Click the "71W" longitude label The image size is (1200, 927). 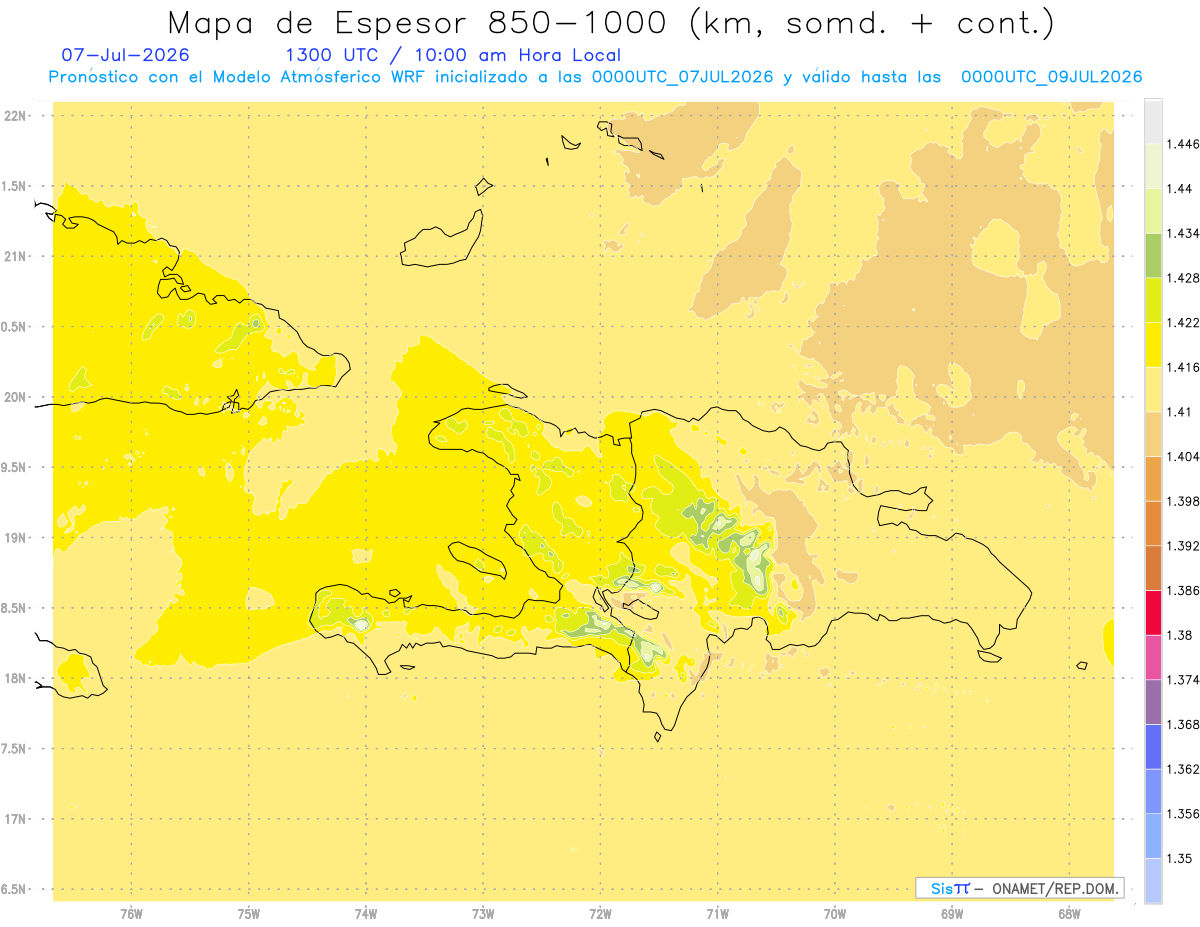click(x=717, y=914)
